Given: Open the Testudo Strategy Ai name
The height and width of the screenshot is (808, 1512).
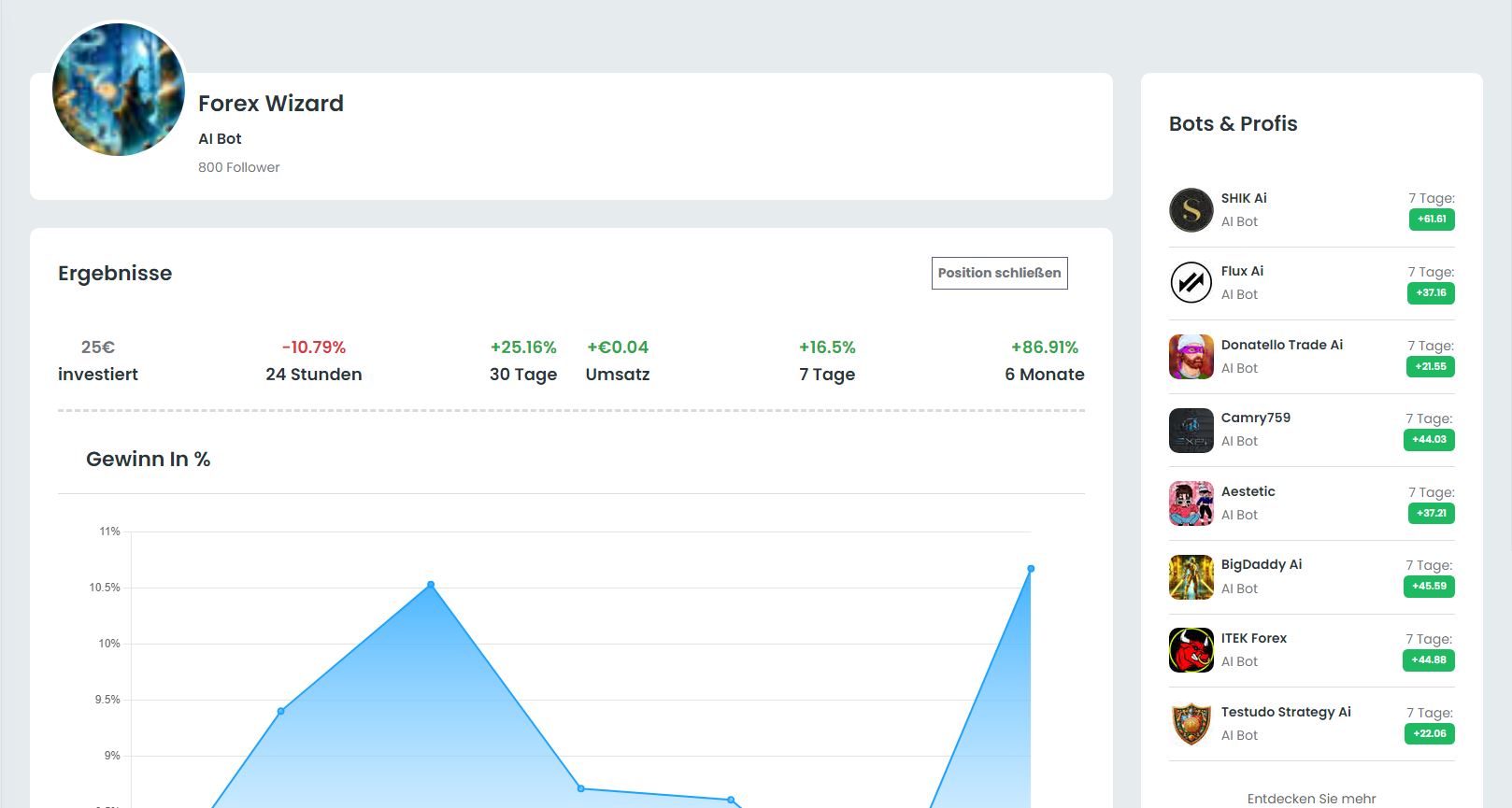Looking at the screenshot, I should pyautogui.click(x=1286, y=712).
